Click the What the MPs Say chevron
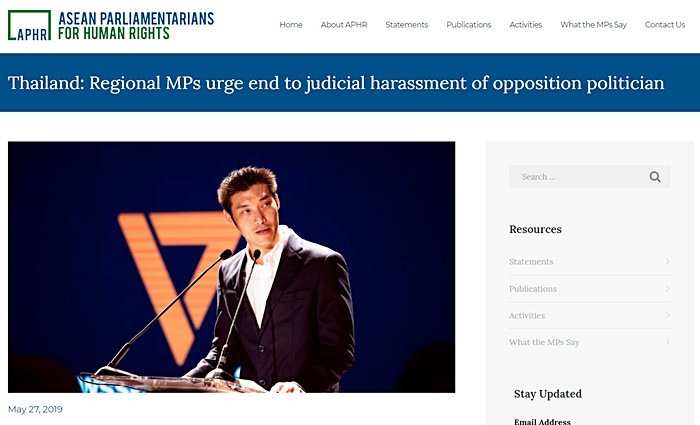The image size is (700, 425). point(667,342)
